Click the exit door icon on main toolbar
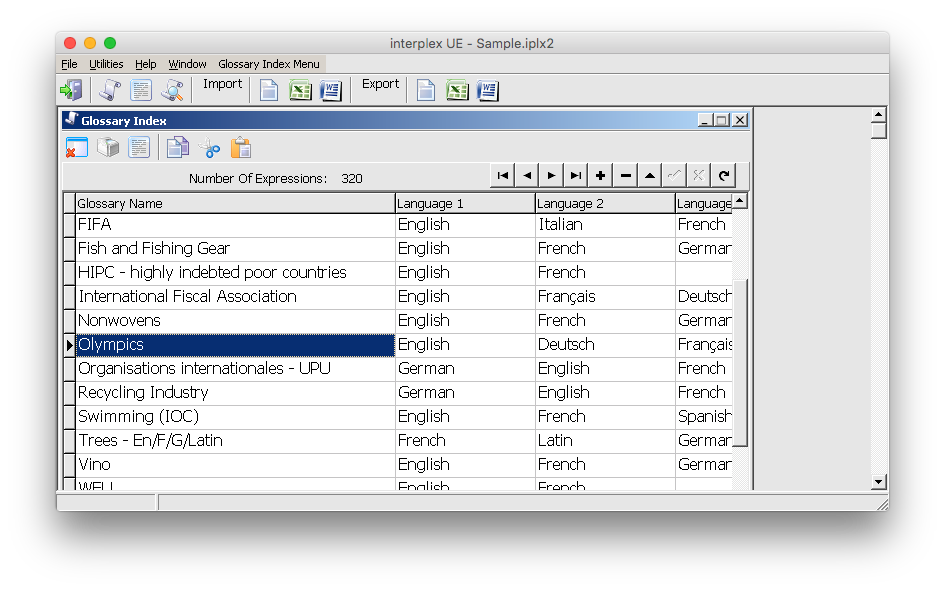This screenshot has width=945, height=591. tap(69, 90)
